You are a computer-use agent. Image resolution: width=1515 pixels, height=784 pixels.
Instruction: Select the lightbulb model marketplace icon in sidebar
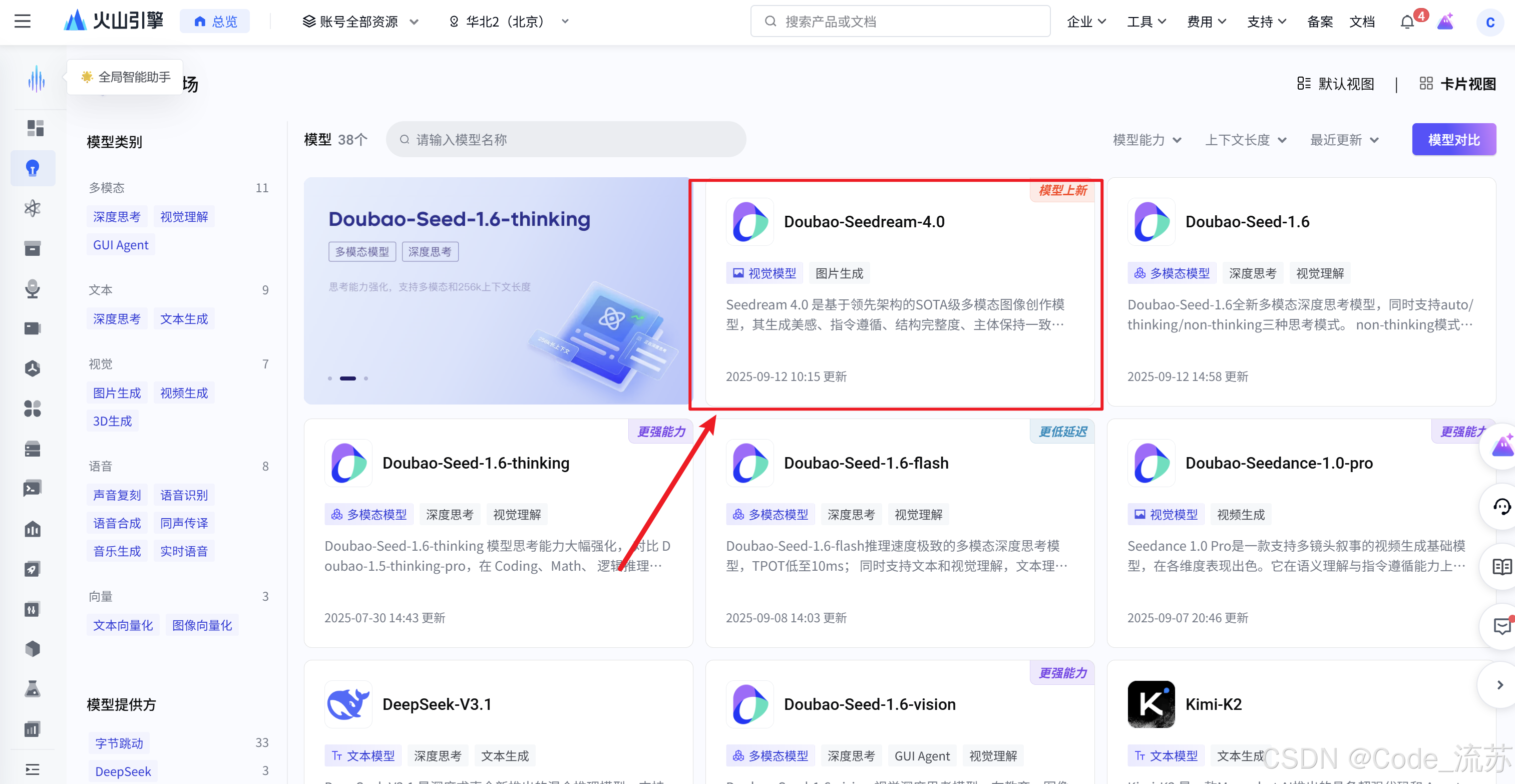pyautogui.click(x=33, y=168)
